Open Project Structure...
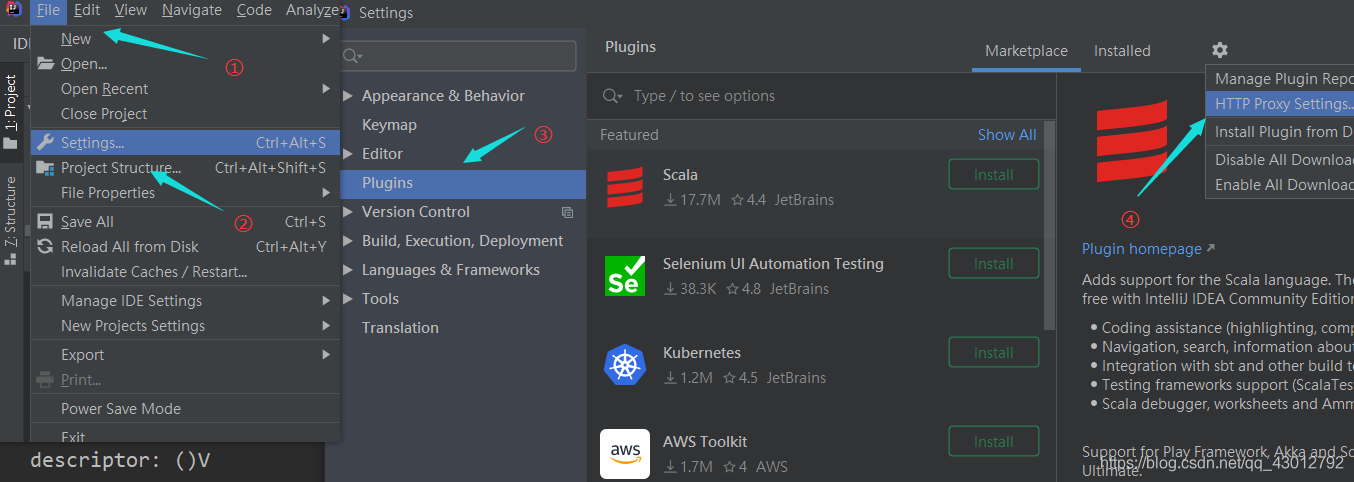This screenshot has height=482, width=1354. [185, 168]
